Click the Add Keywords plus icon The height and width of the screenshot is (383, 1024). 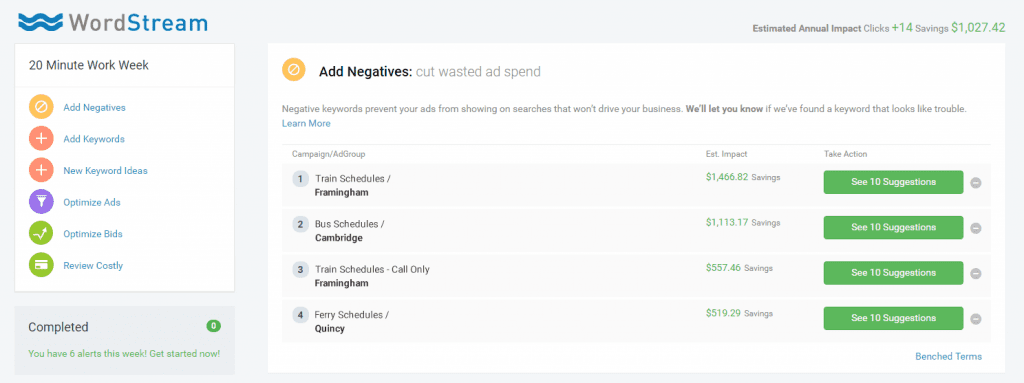41,139
